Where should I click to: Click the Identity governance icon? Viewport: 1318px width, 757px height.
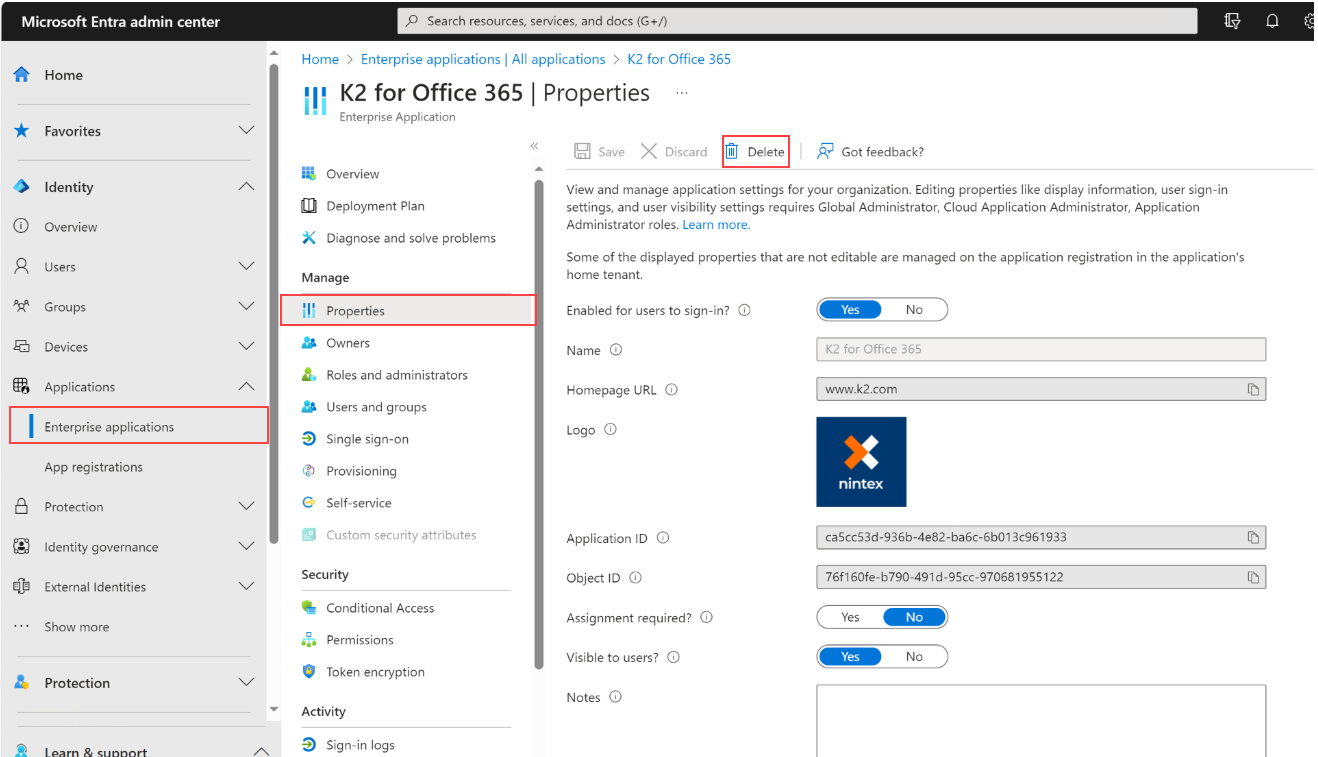(21, 547)
